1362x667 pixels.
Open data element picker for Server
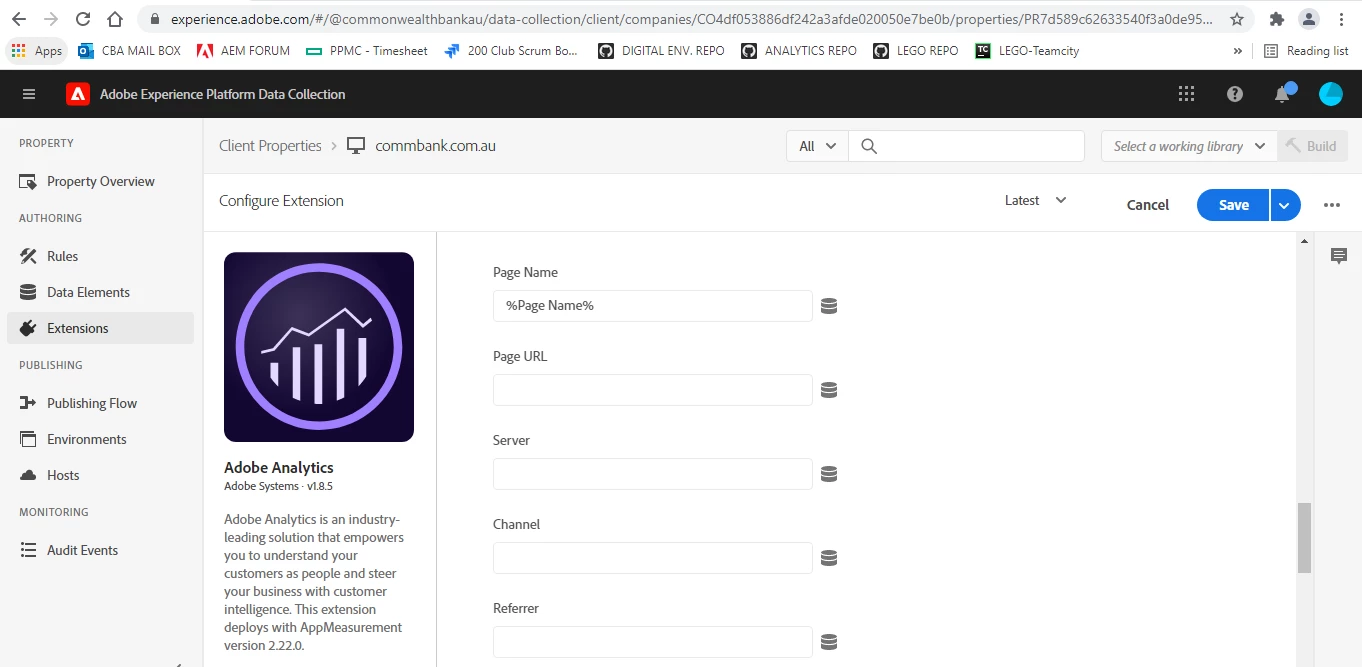click(829, 474)
